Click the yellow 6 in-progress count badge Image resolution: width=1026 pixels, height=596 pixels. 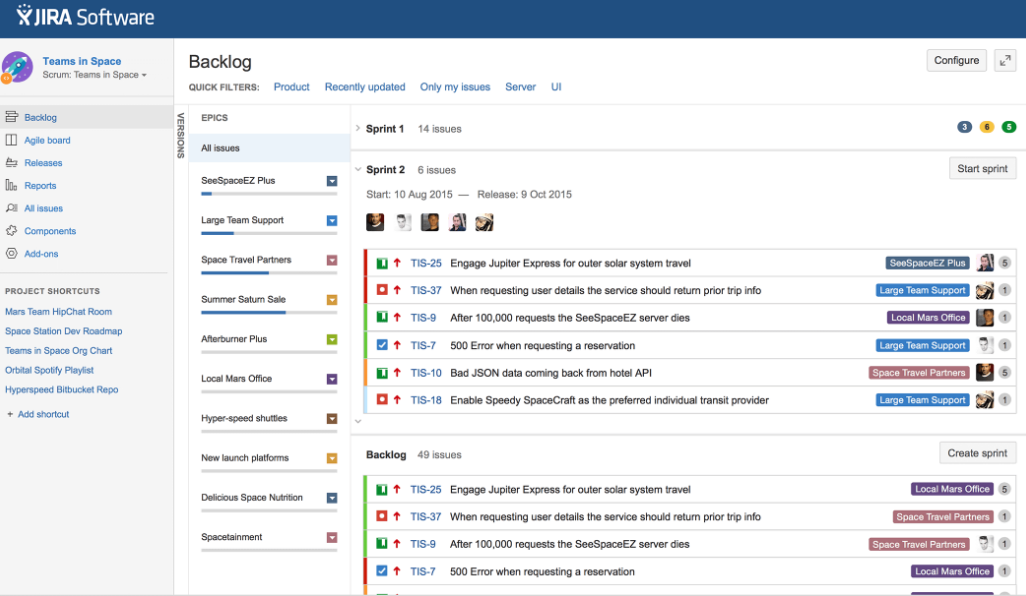tap(987, 127)
